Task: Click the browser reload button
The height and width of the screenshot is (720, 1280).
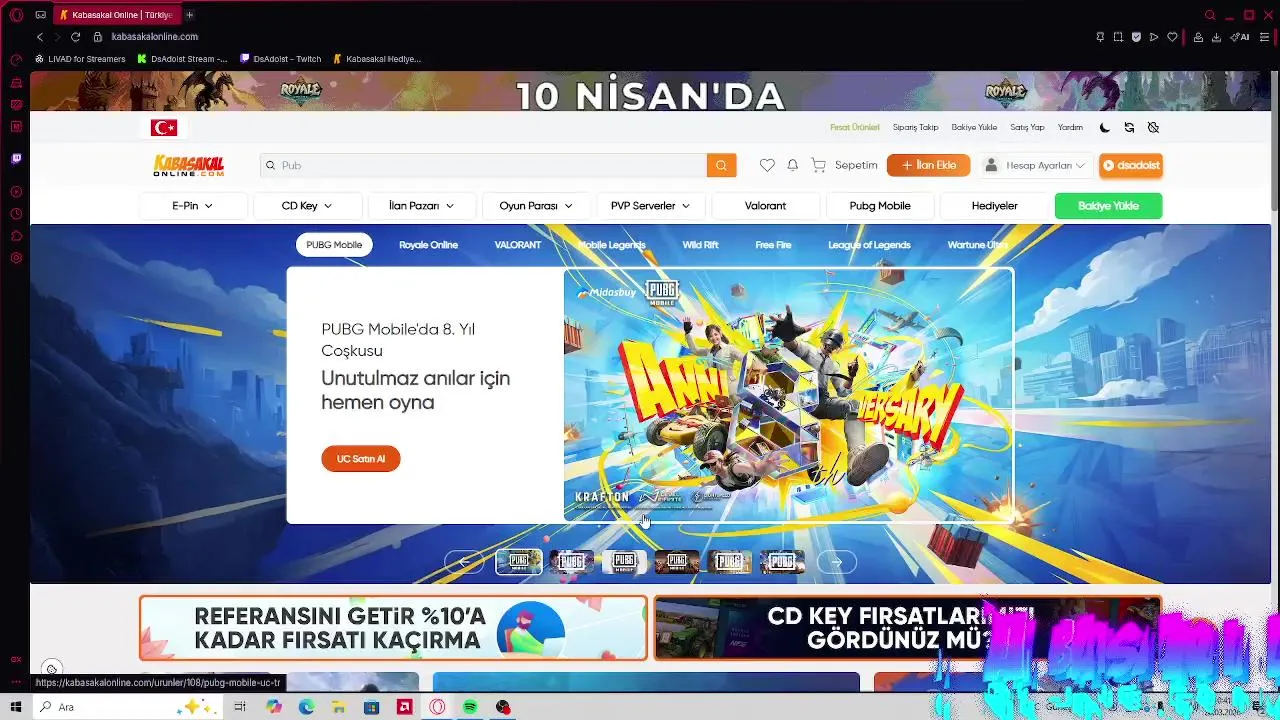Action: (x=75, y=36)
